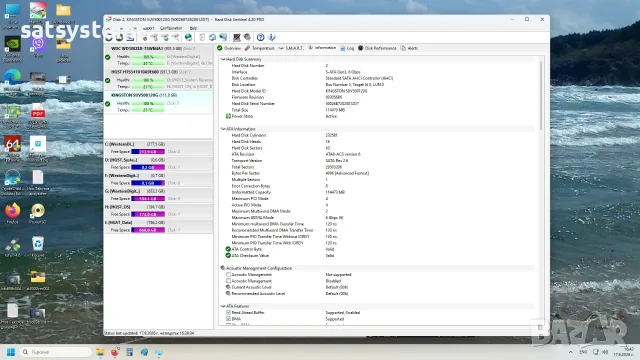Image resolution: width=640 pixels, height=360 pixels.
Task: Click the blue question mark help icon
Action: pyautogui.click(x=260, y=38)
